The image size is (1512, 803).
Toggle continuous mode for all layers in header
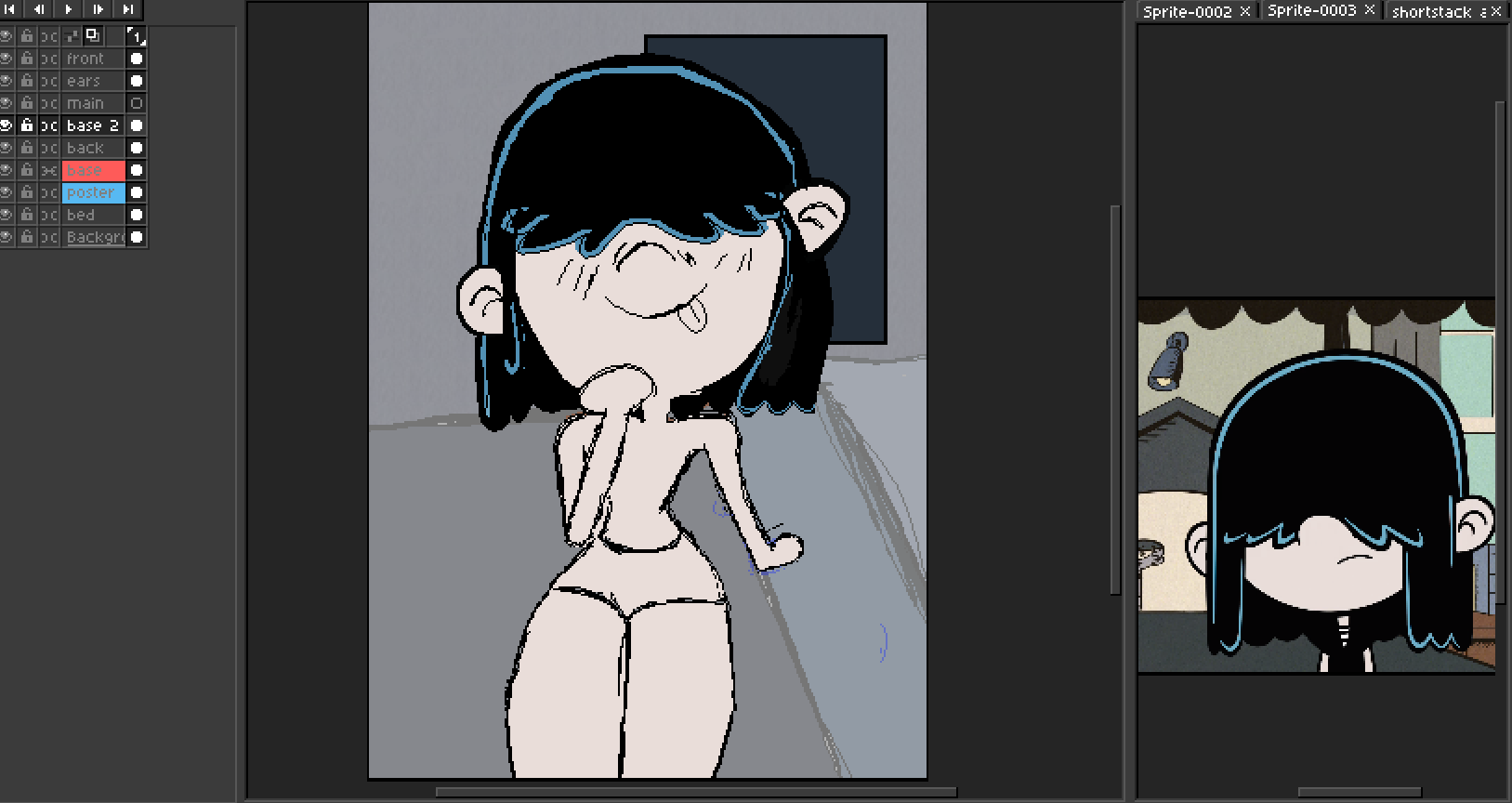[49, 36]
